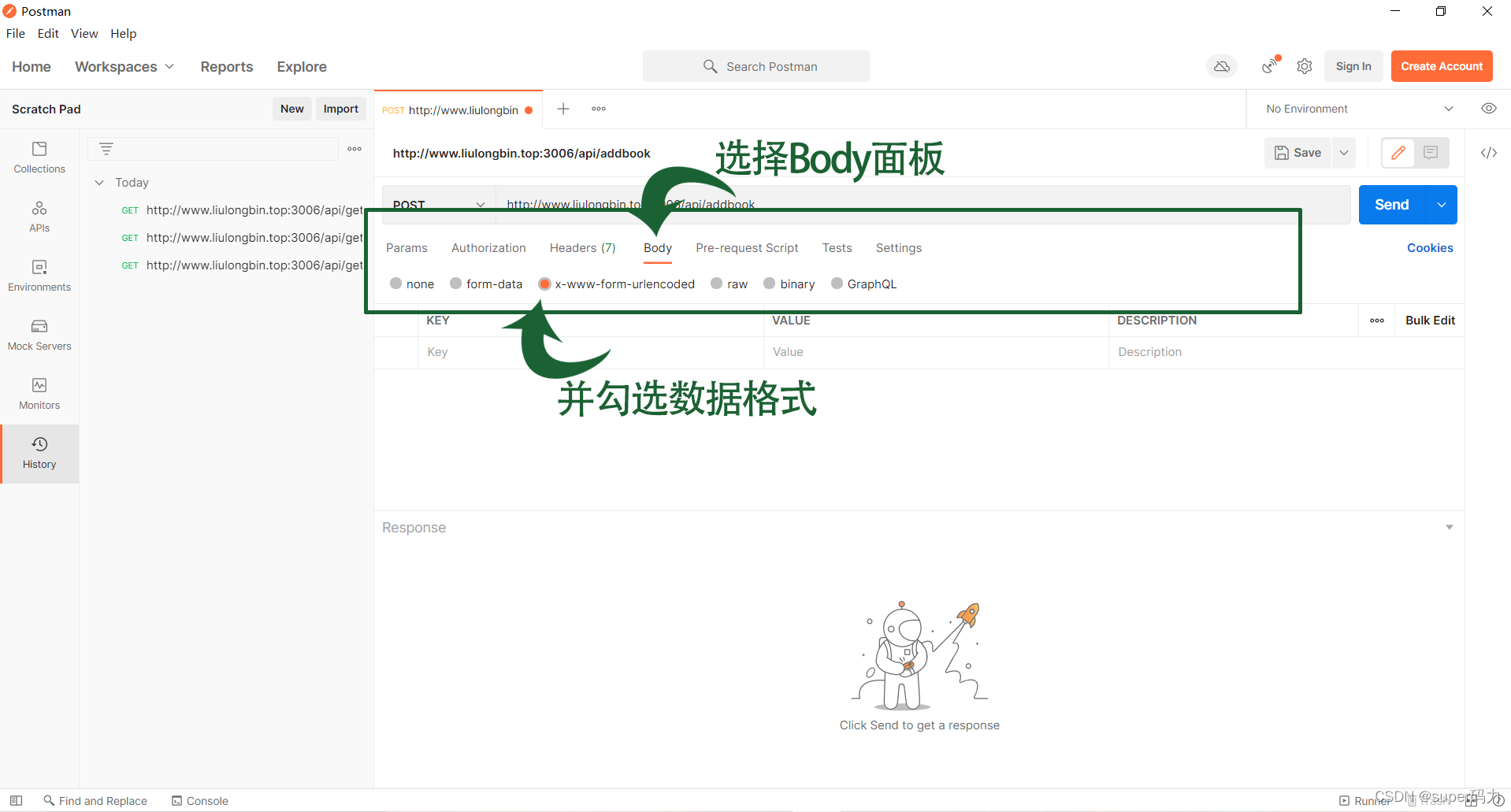Select the x-www-form-urlencoded body type
Viewport: 1511px width, 812px height.
(544, 284)
